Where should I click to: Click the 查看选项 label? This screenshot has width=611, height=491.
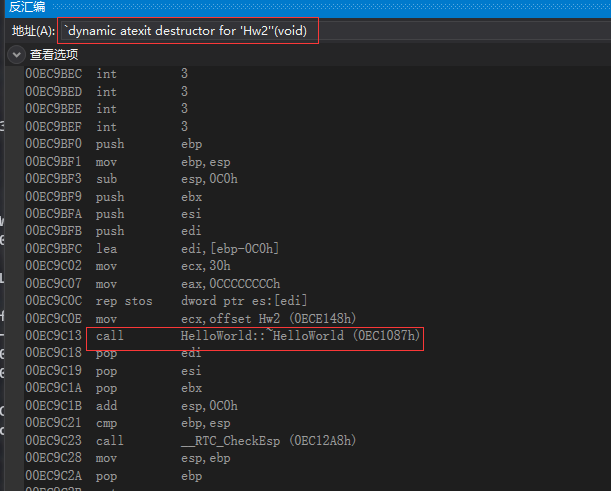pos(54,55)
